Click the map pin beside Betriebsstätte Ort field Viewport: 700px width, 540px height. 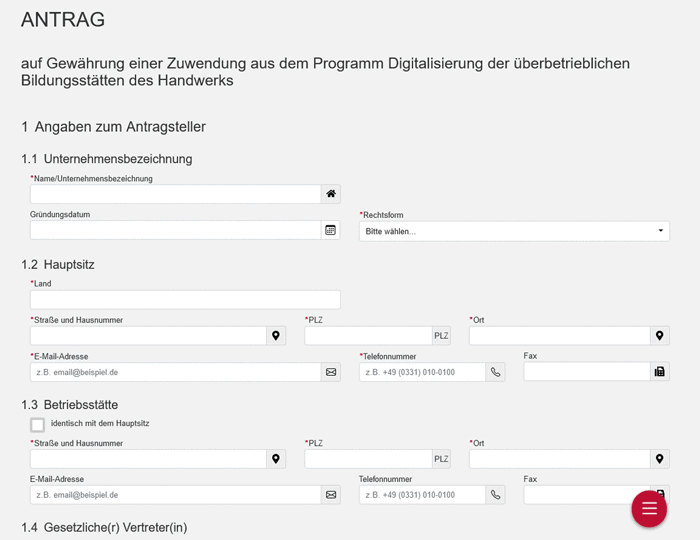click(659, 459)
